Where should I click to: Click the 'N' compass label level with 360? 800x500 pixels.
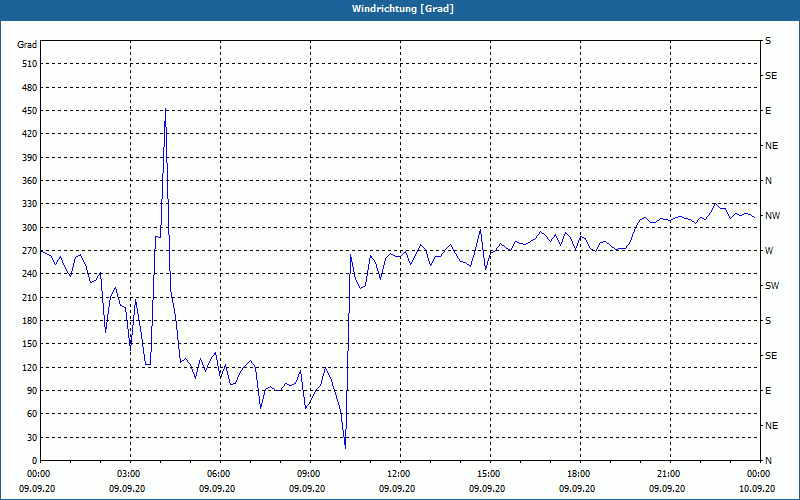(768, 181)
